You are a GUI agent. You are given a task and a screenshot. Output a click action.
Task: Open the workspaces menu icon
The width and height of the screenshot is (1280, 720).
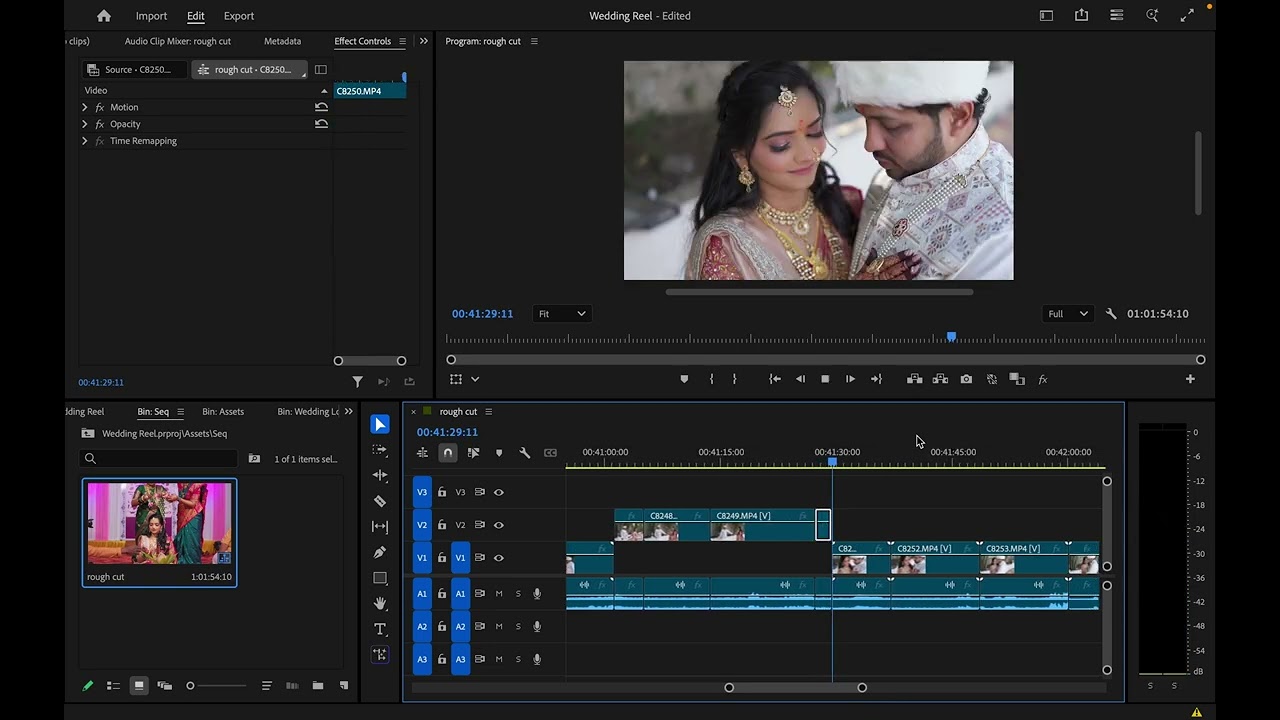1117,15
